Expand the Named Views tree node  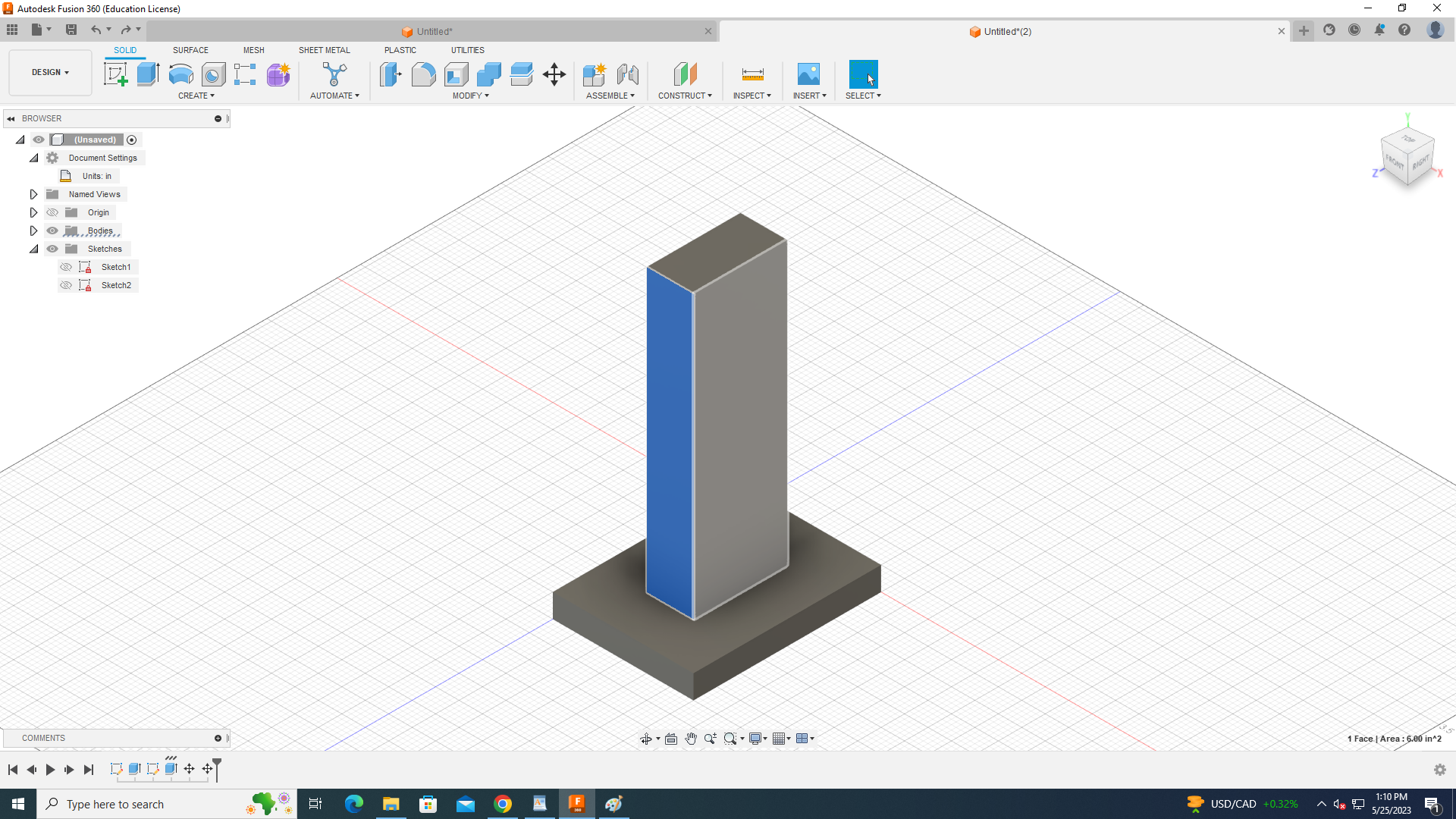33,194
